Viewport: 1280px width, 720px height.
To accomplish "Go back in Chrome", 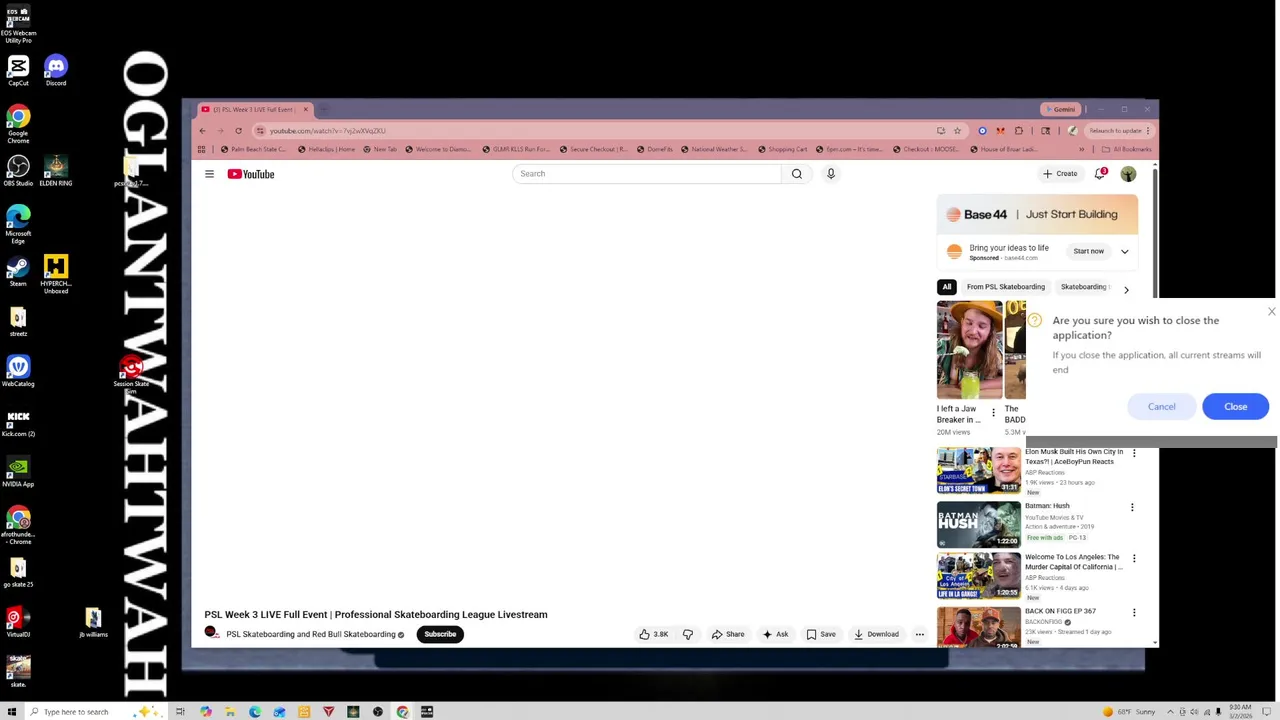I will [202, 131].
